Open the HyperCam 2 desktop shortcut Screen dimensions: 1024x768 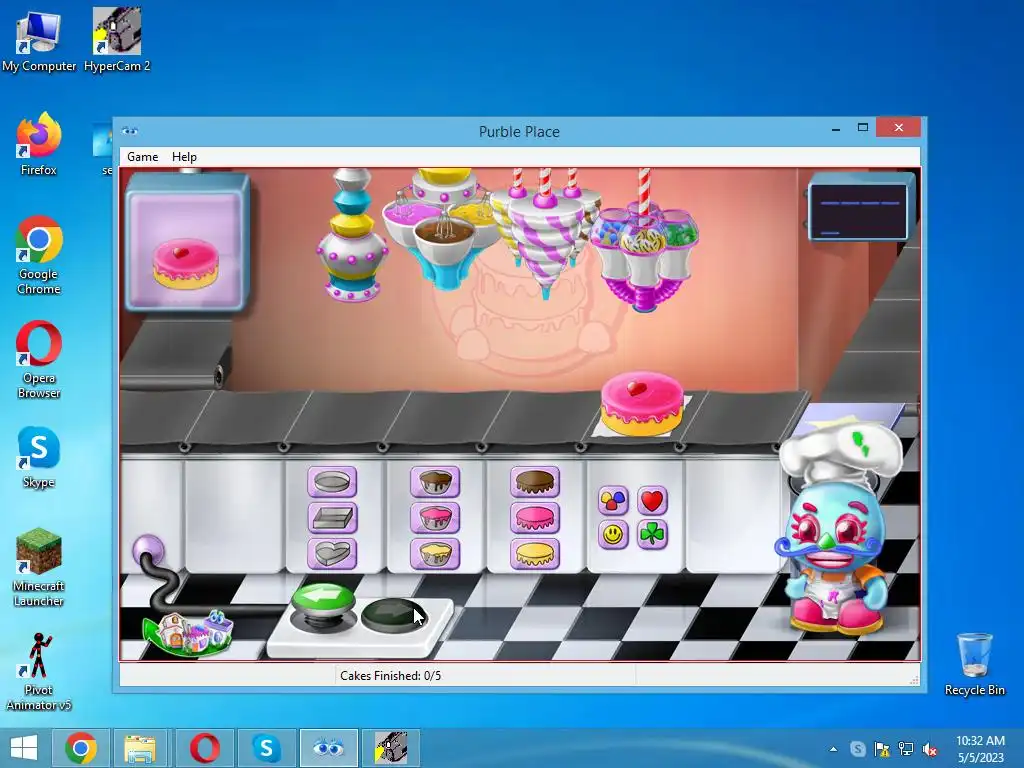point(117,40)
